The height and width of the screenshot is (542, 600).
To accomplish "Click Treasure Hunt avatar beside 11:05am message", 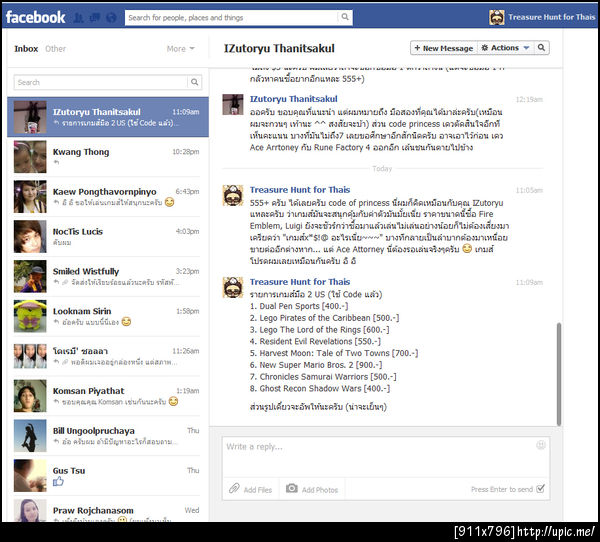I will (x=233, y=195).
